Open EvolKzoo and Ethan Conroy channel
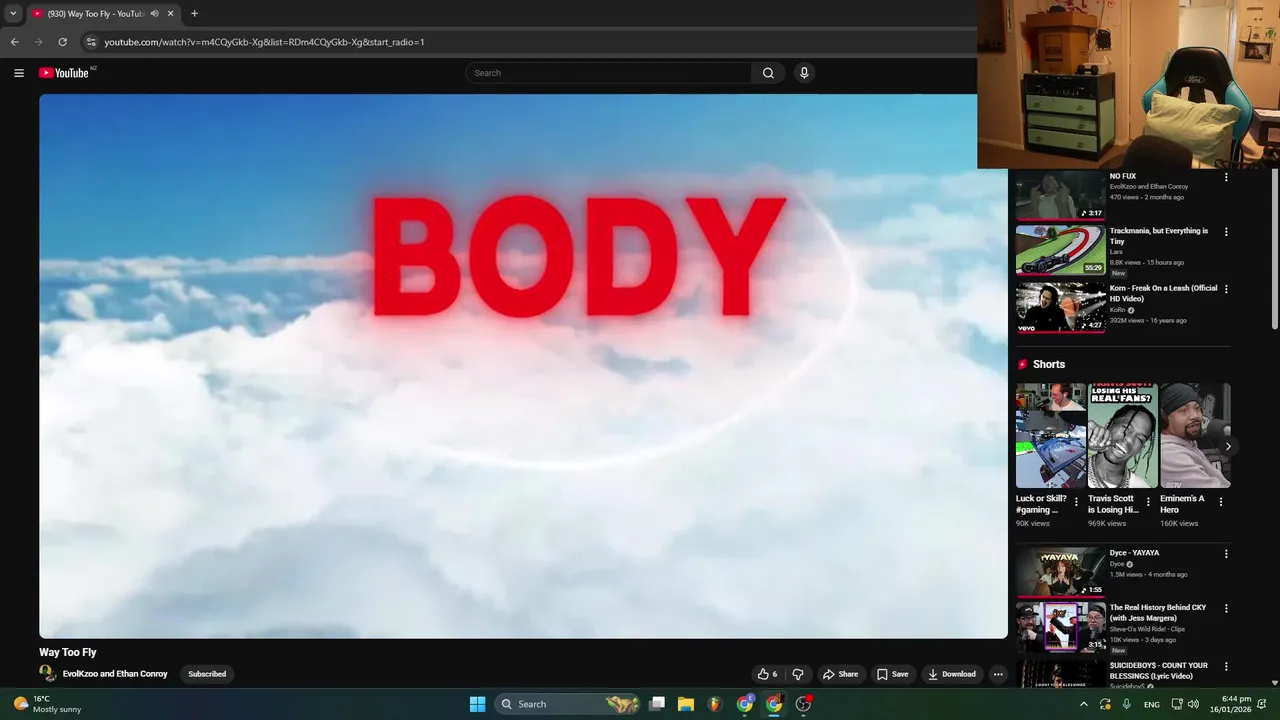 click(115, 674)
